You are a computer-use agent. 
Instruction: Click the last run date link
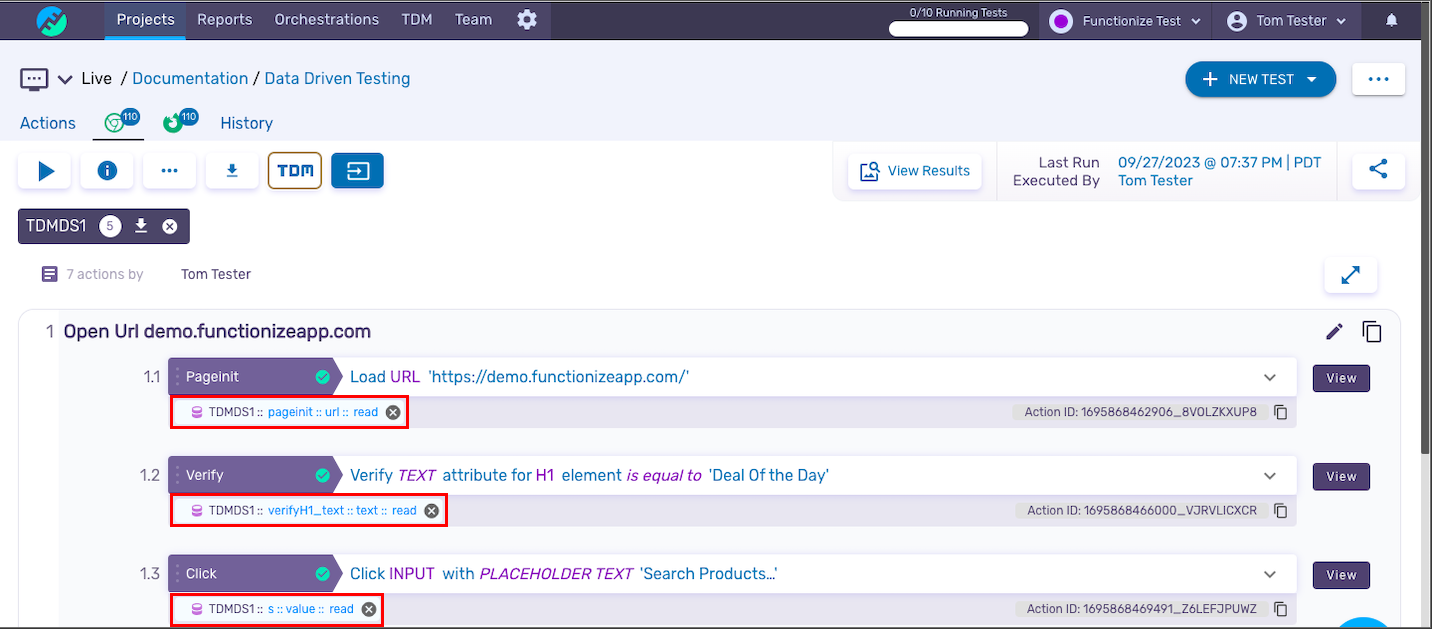(x=1220, y=162)
